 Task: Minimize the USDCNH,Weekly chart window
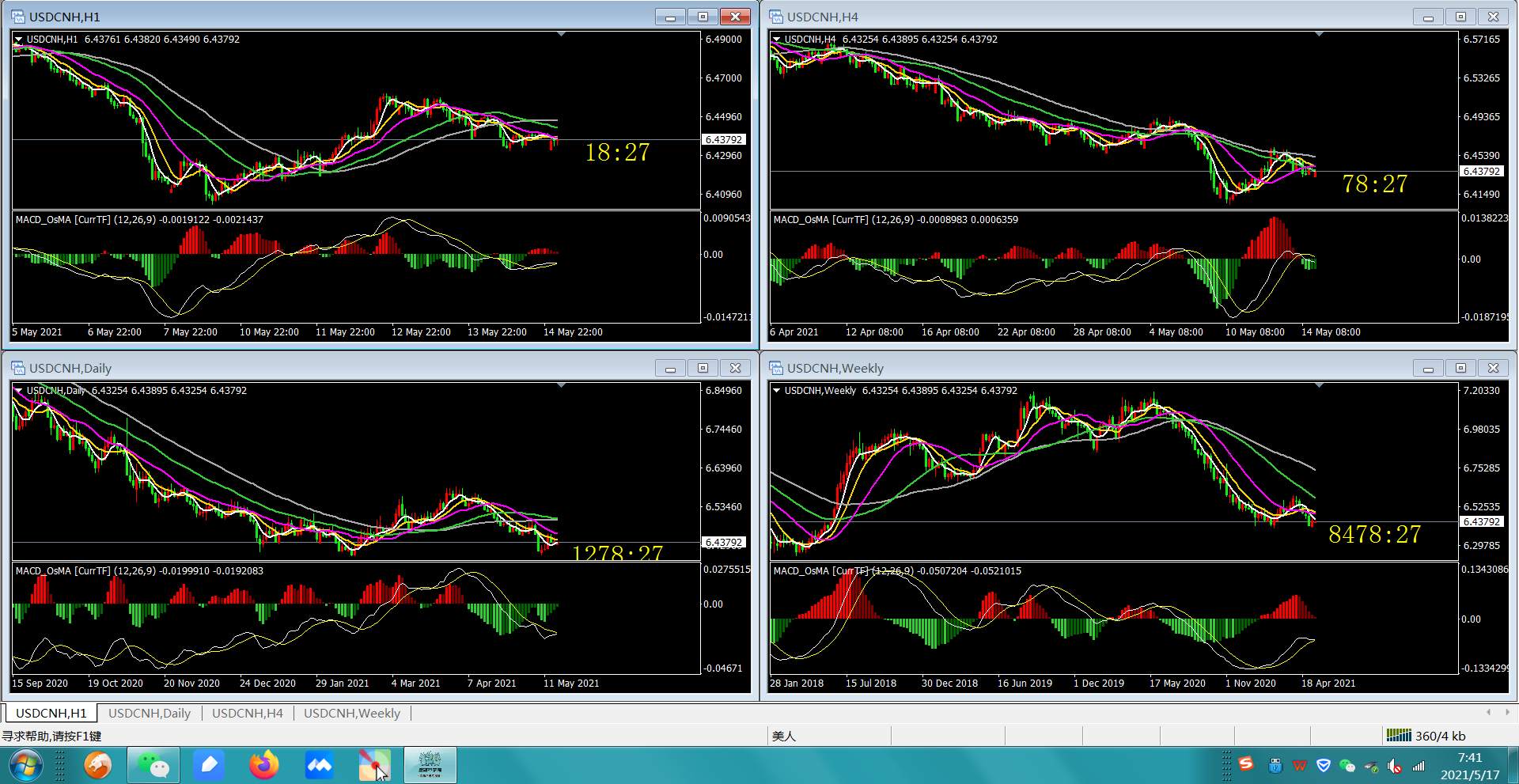[1428, 368]
